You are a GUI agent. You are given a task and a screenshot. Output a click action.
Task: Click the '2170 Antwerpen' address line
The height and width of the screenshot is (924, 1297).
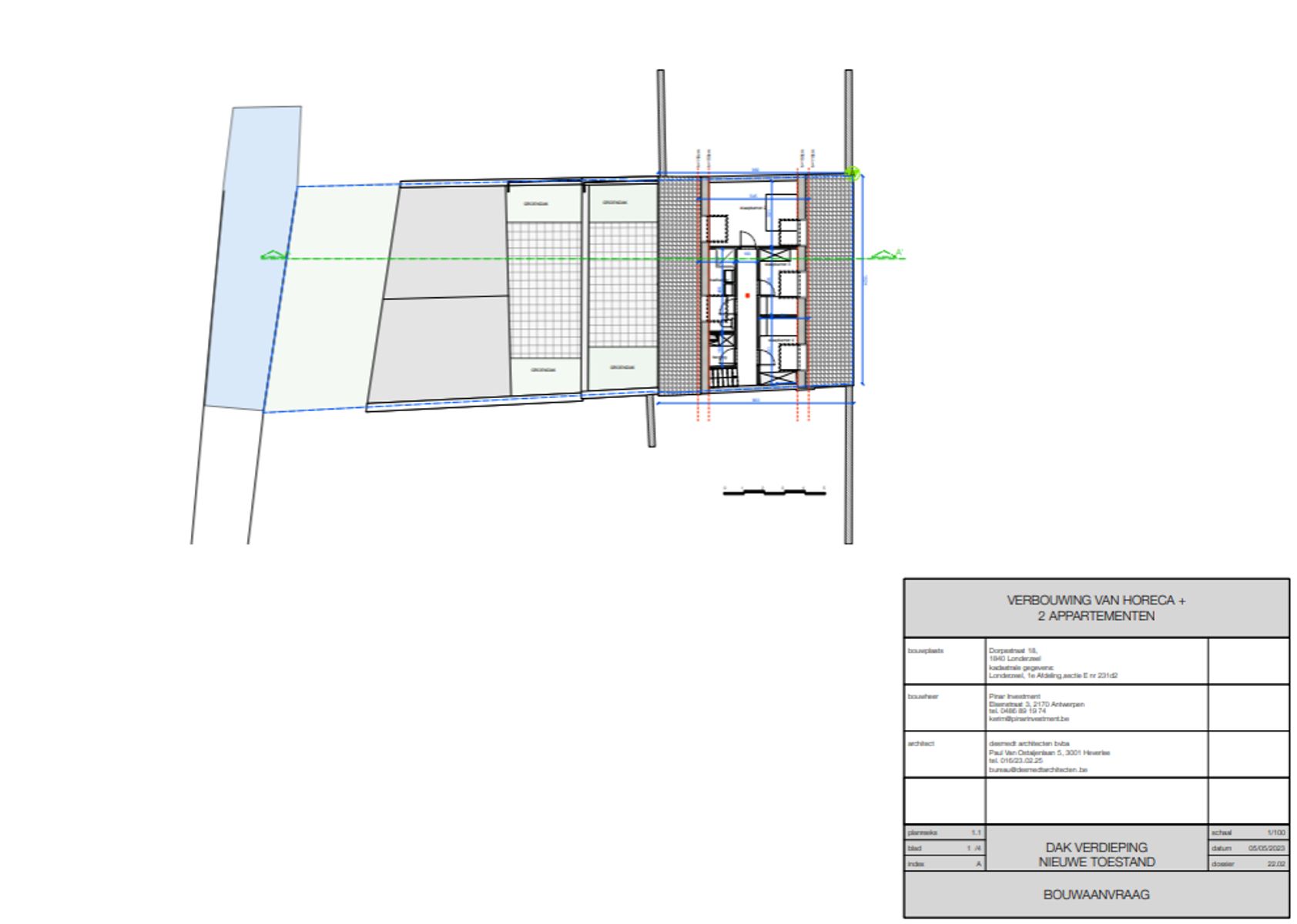(1037, 704)
